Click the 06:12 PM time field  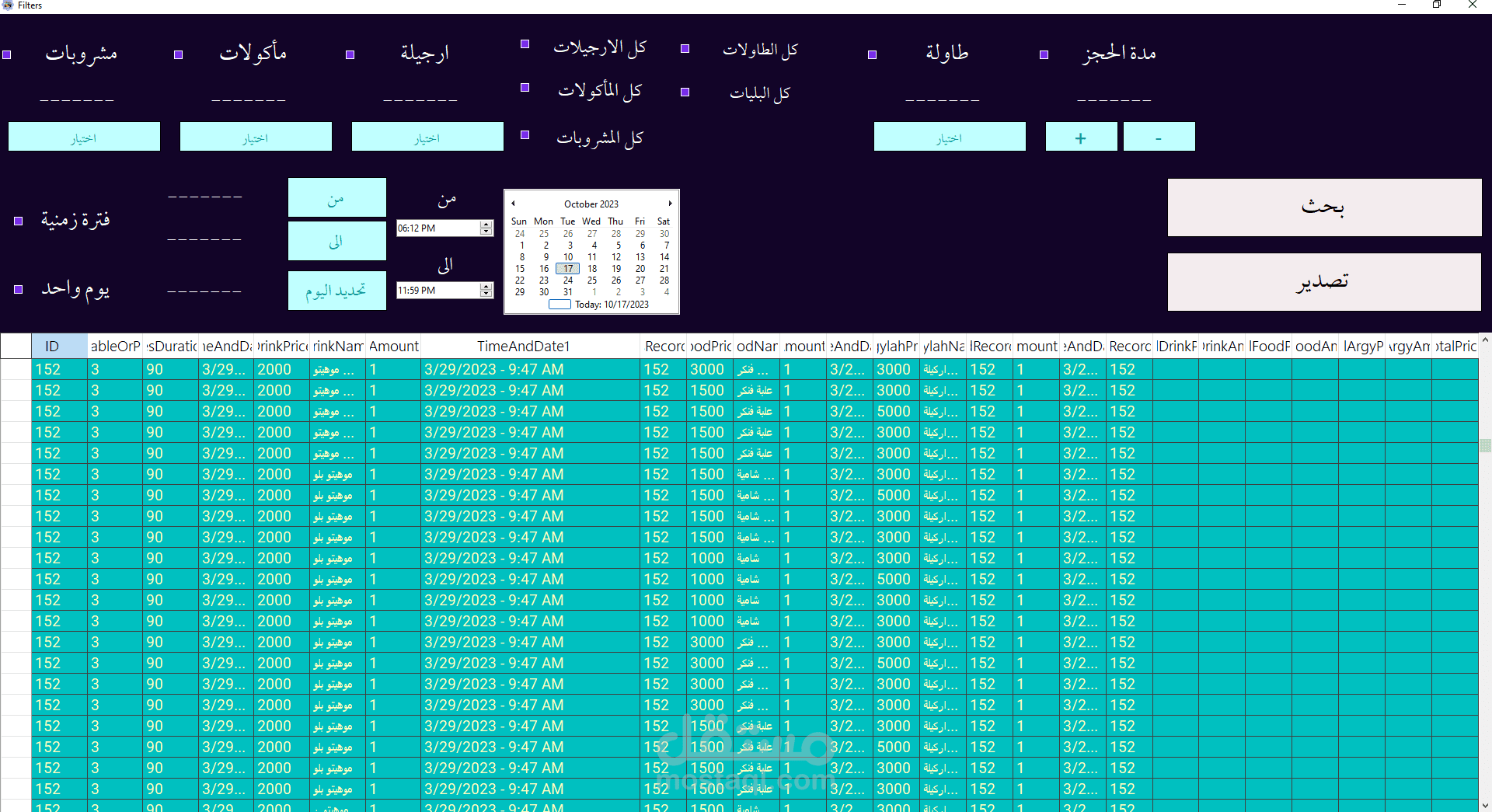pos(438,228)
